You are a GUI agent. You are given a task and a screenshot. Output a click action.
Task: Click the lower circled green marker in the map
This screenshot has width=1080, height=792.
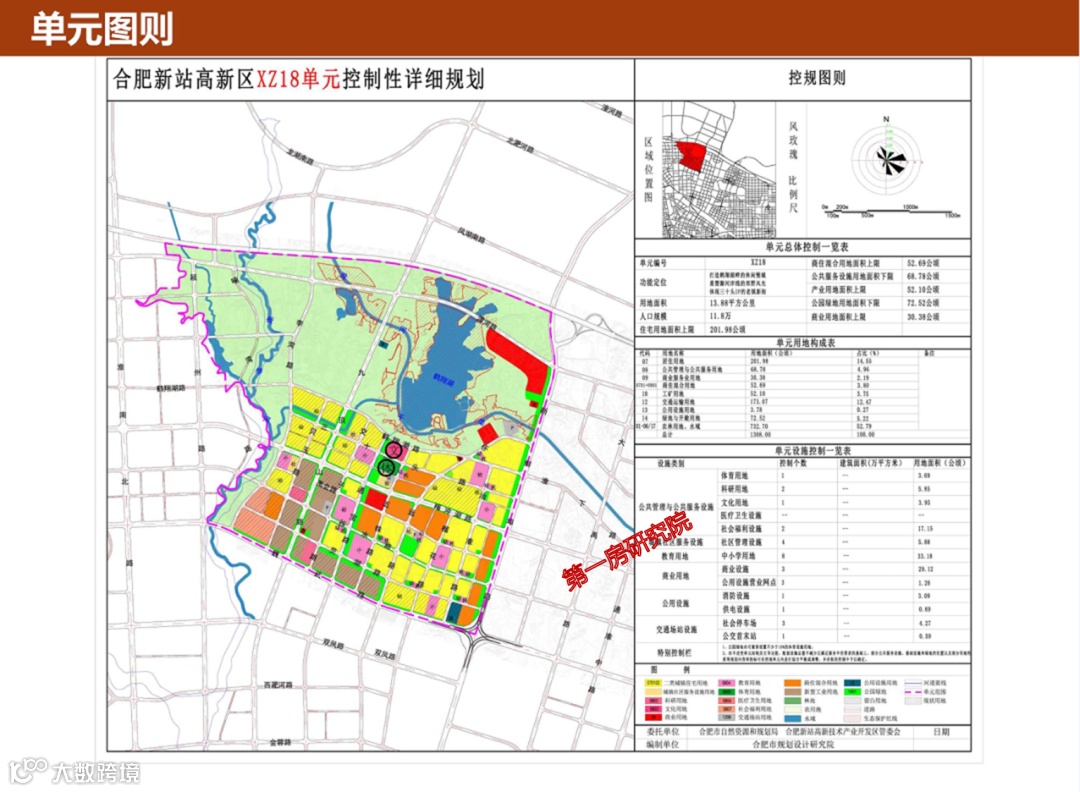pos(387,468)
